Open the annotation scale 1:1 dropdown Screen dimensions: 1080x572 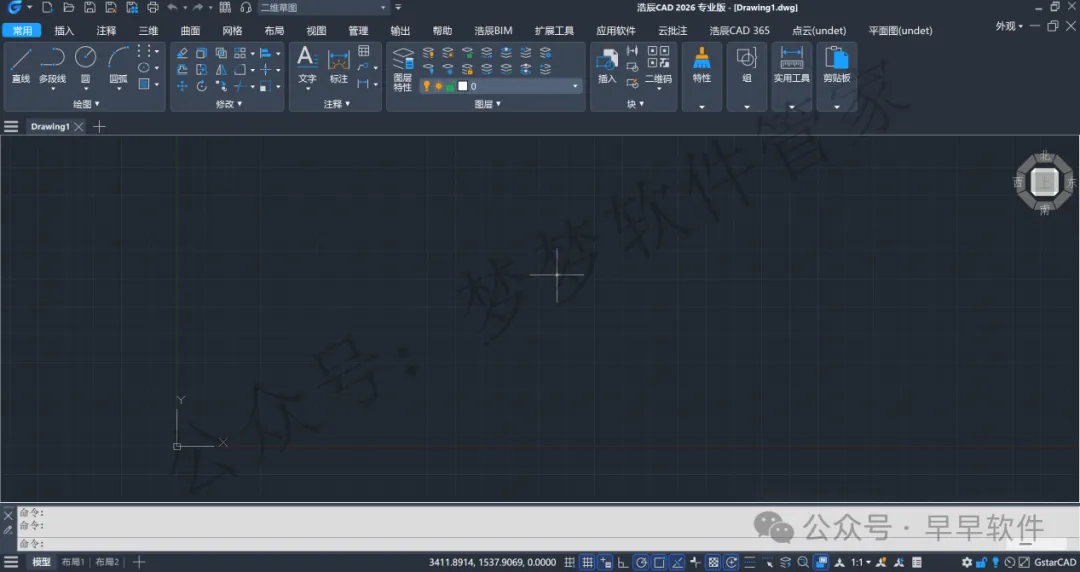click(x=861, y=562)
